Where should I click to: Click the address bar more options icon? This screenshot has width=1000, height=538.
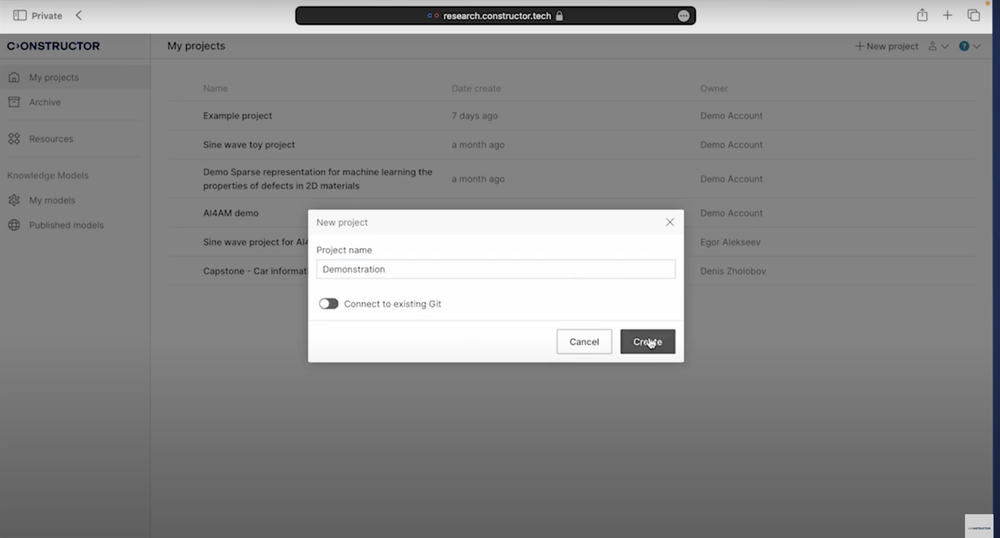point(684,16)
